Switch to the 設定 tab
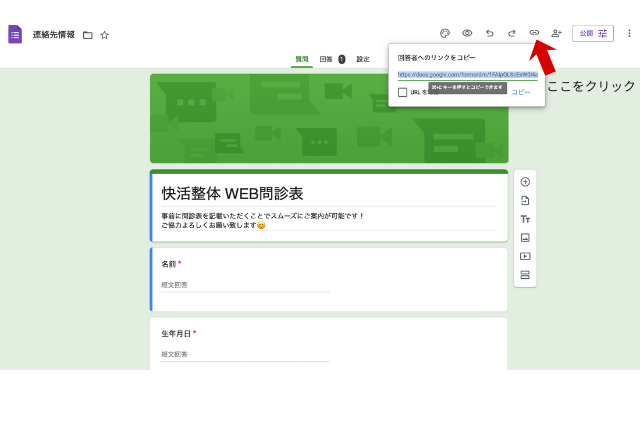Screen dimensions: 640x430 click(363, 59)
